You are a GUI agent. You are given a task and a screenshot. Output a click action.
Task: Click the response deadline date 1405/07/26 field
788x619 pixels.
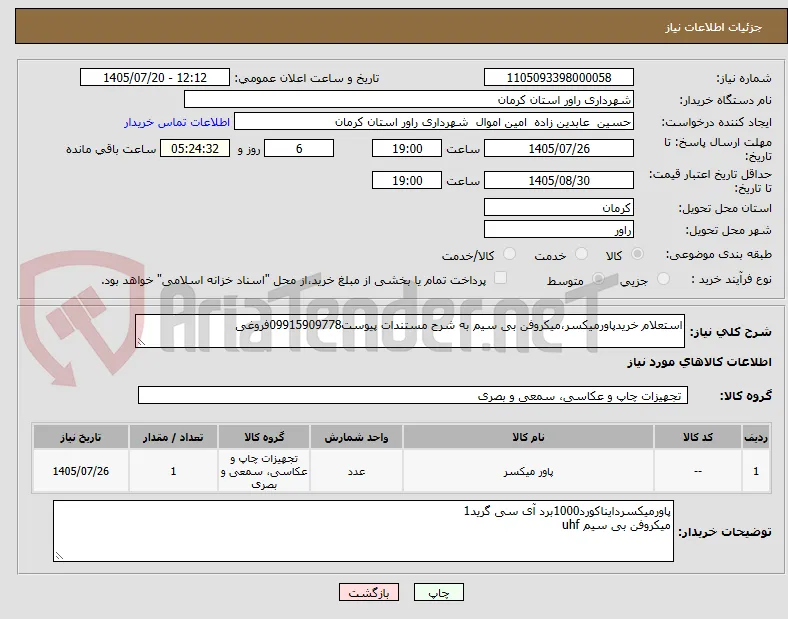[x=559, y=149]
